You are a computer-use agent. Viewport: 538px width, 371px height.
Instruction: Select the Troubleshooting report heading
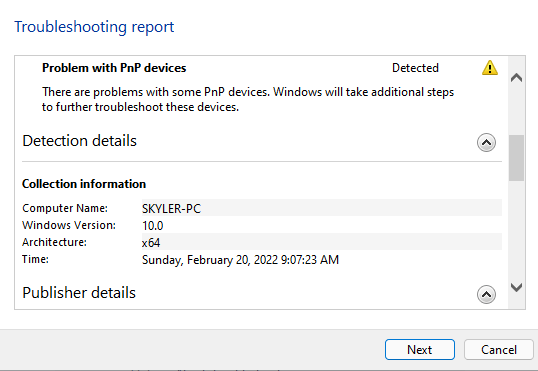pyautogui.click(x=94, y=27)
